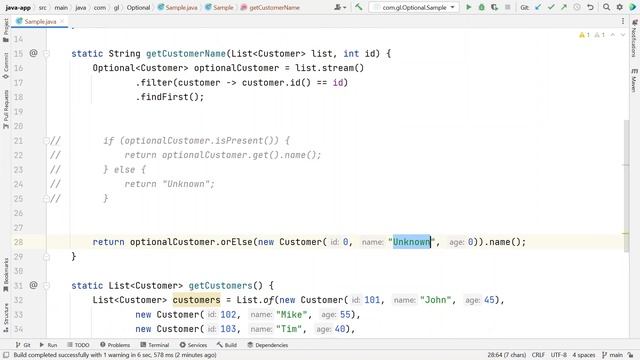
Task: Run the com.gl.Optional.Sample configuration
Action: point(469,7)
